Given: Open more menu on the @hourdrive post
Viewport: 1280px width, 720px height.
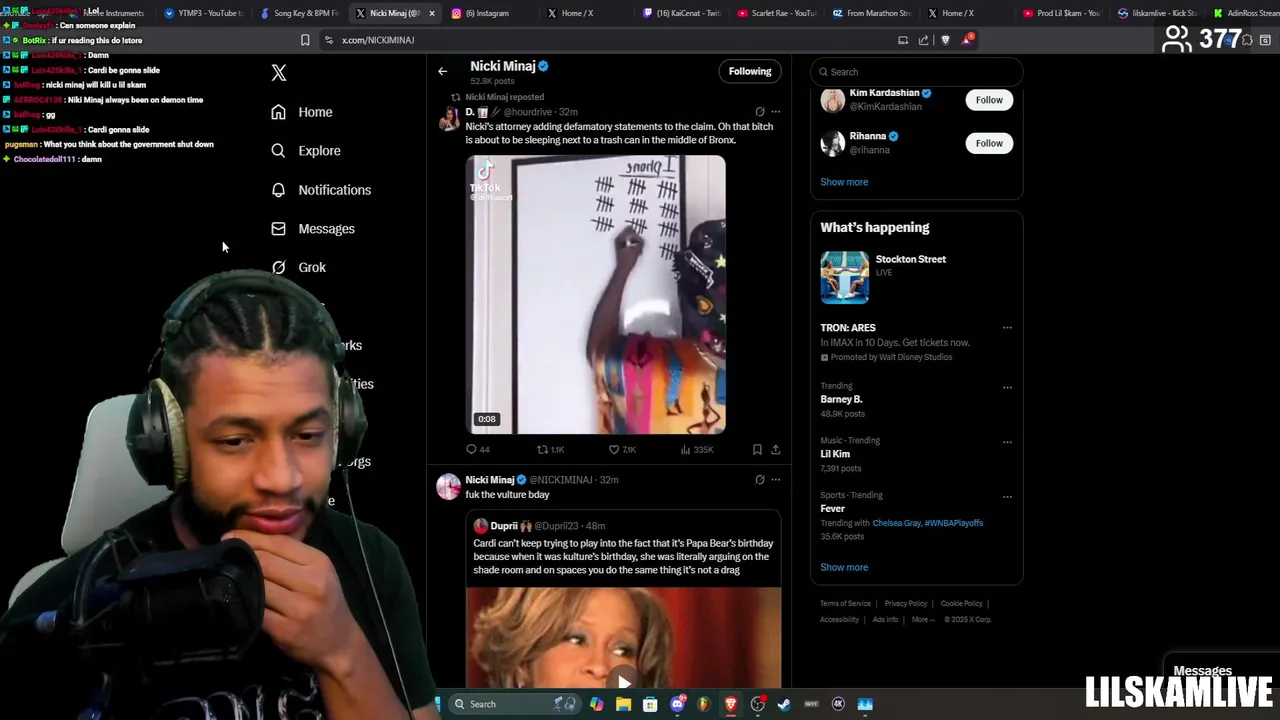Looking at the screenshot, I should click(775, 112).
